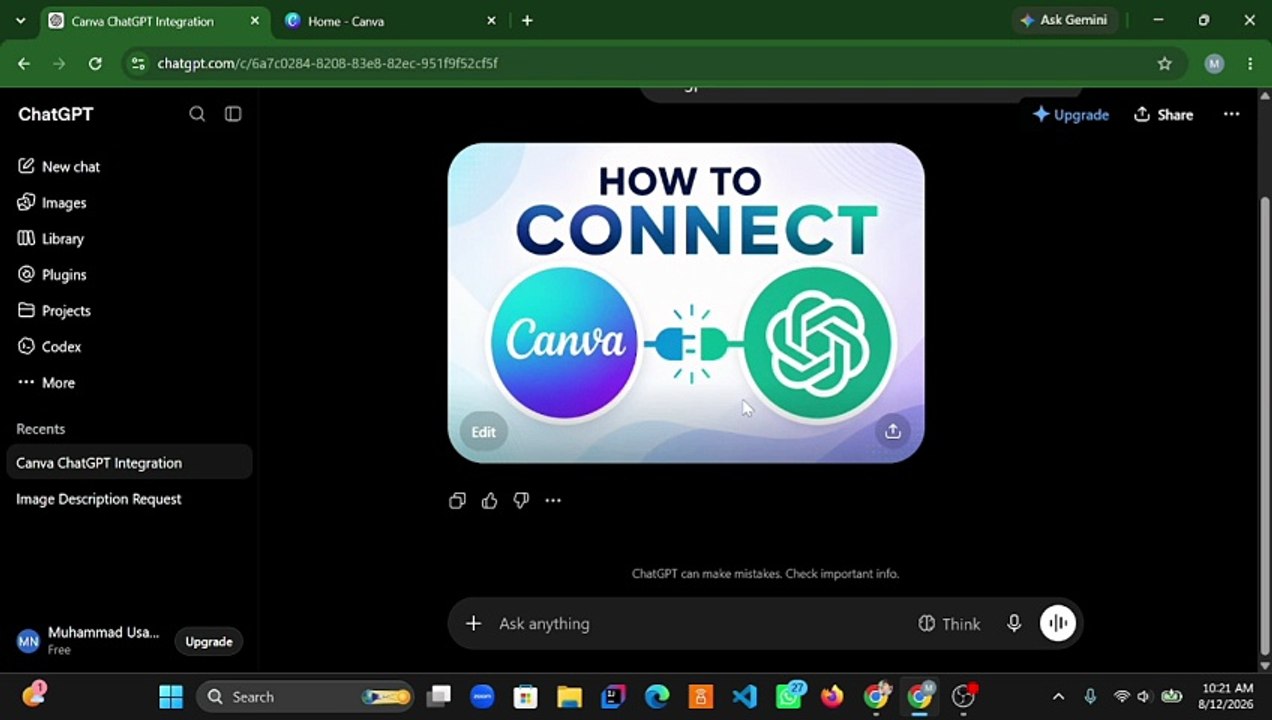Screen dimensions: 1272x720
Task: Reload the page
Action: [x=95, y=63]
